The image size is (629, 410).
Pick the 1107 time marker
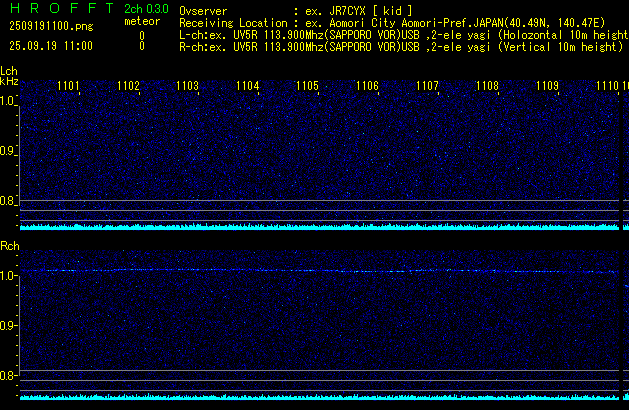(x=427, y=86)
